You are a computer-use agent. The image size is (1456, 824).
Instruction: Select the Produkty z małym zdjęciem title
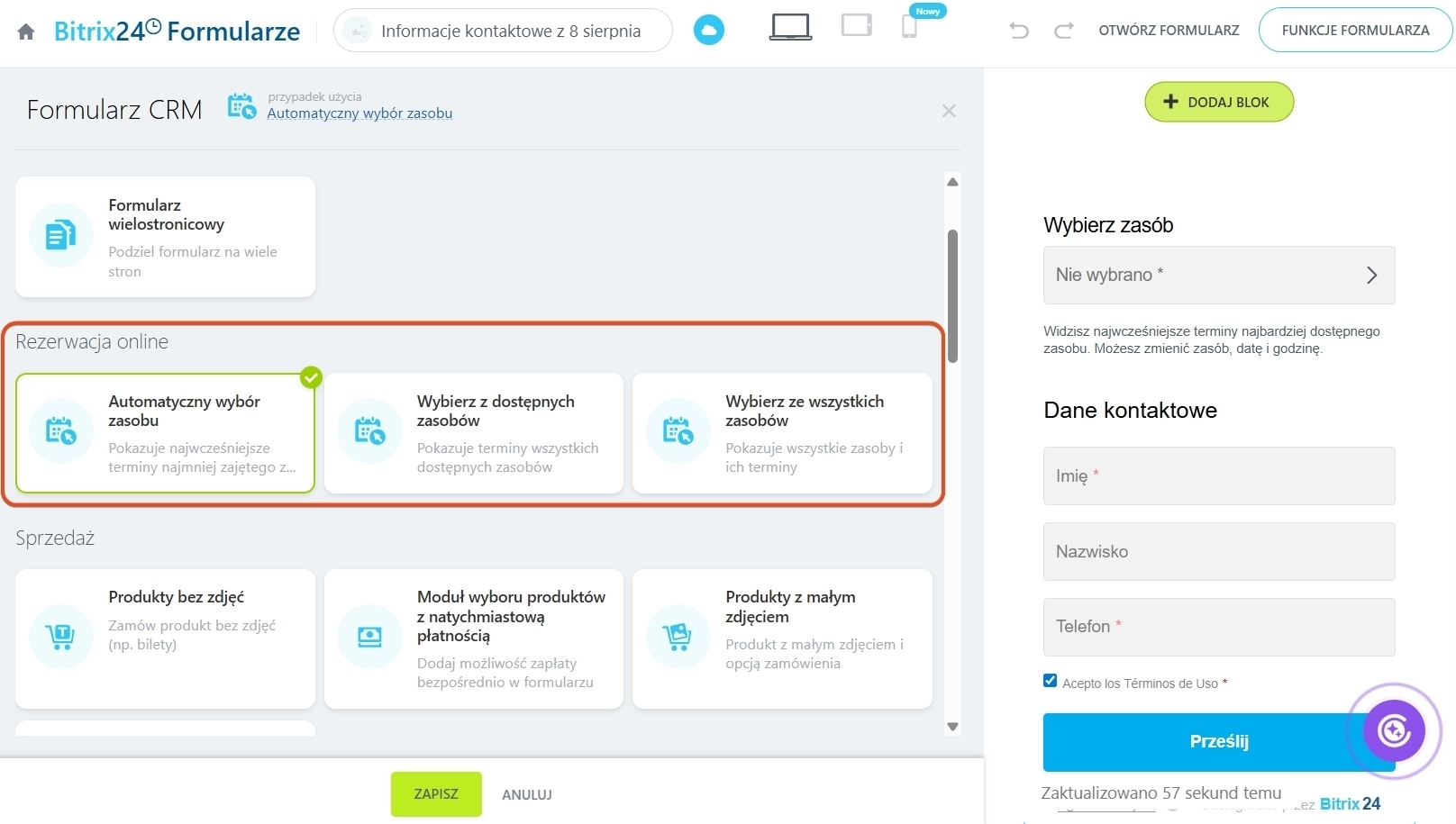(x=790, y=607)
